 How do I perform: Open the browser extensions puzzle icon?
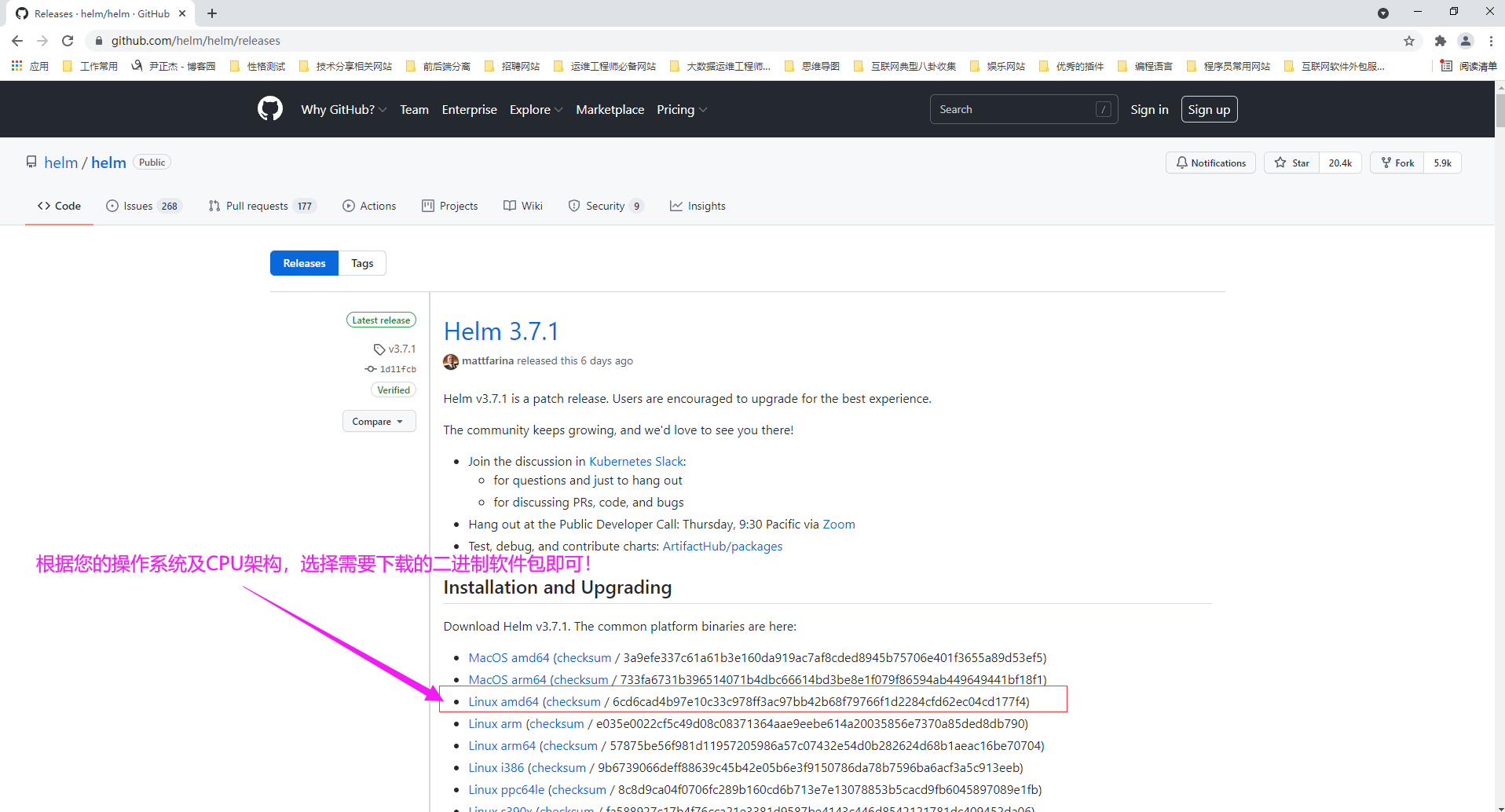coord(1440,41)
